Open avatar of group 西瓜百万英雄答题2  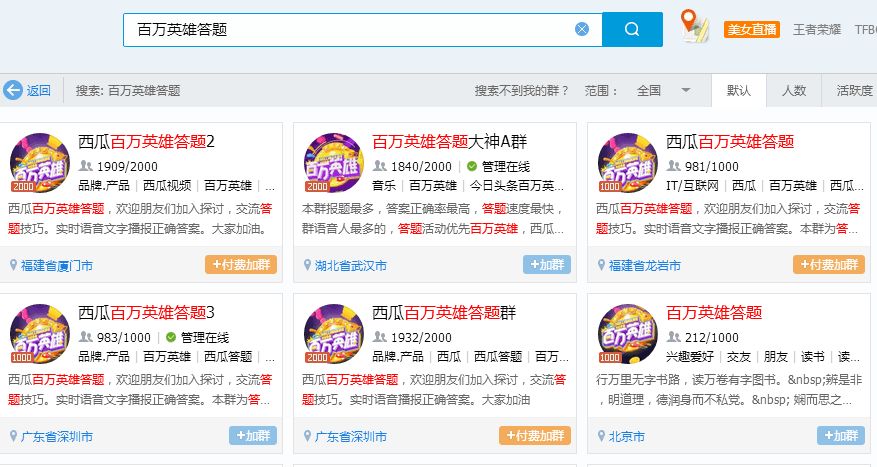40,163
